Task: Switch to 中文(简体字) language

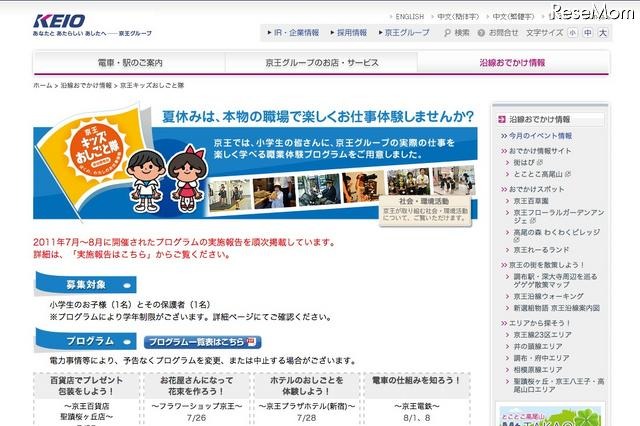Action: click(x=458, y=16)
